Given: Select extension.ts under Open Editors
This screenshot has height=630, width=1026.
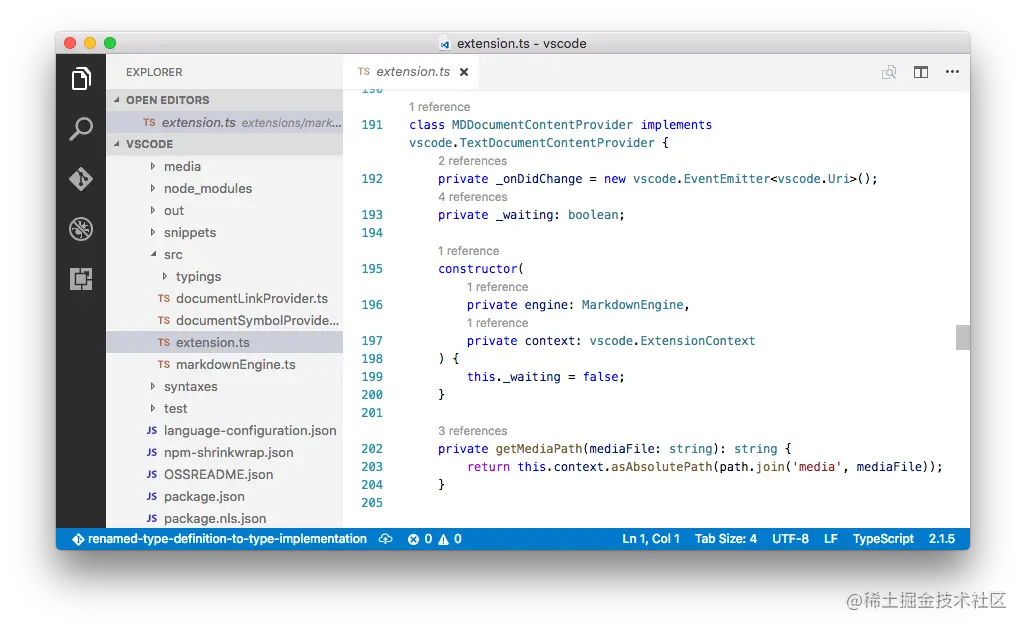Looking at the screenshot, I should click(x=224, y=122).
